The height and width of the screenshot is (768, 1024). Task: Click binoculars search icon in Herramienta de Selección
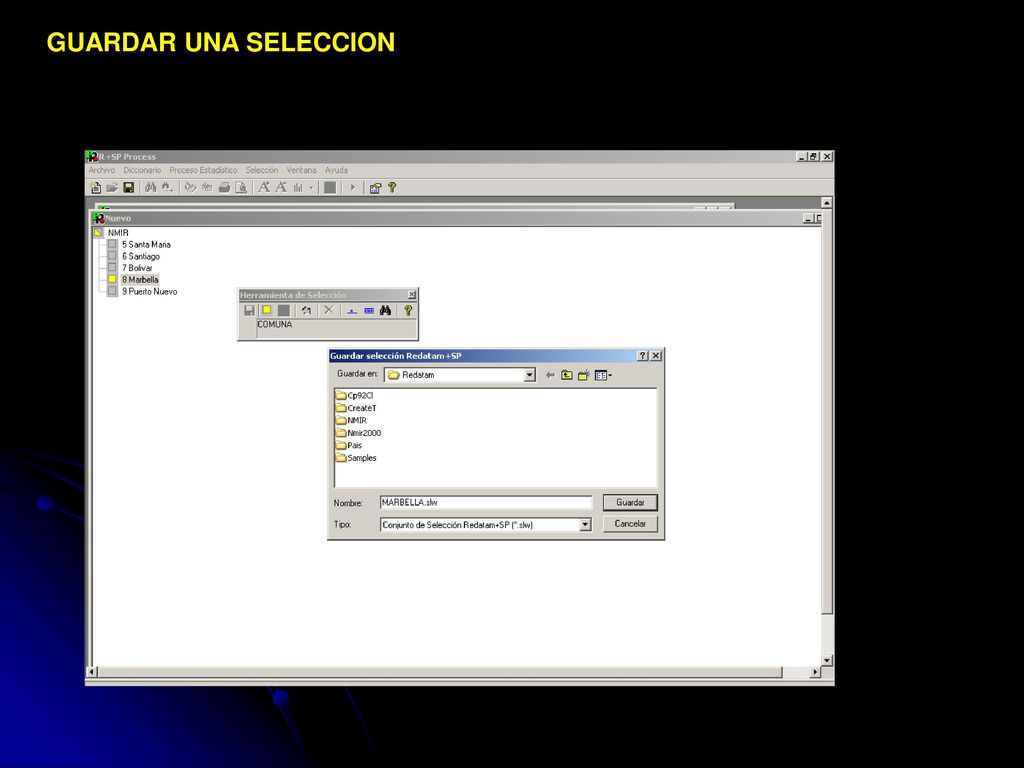[x=385, y=311]
